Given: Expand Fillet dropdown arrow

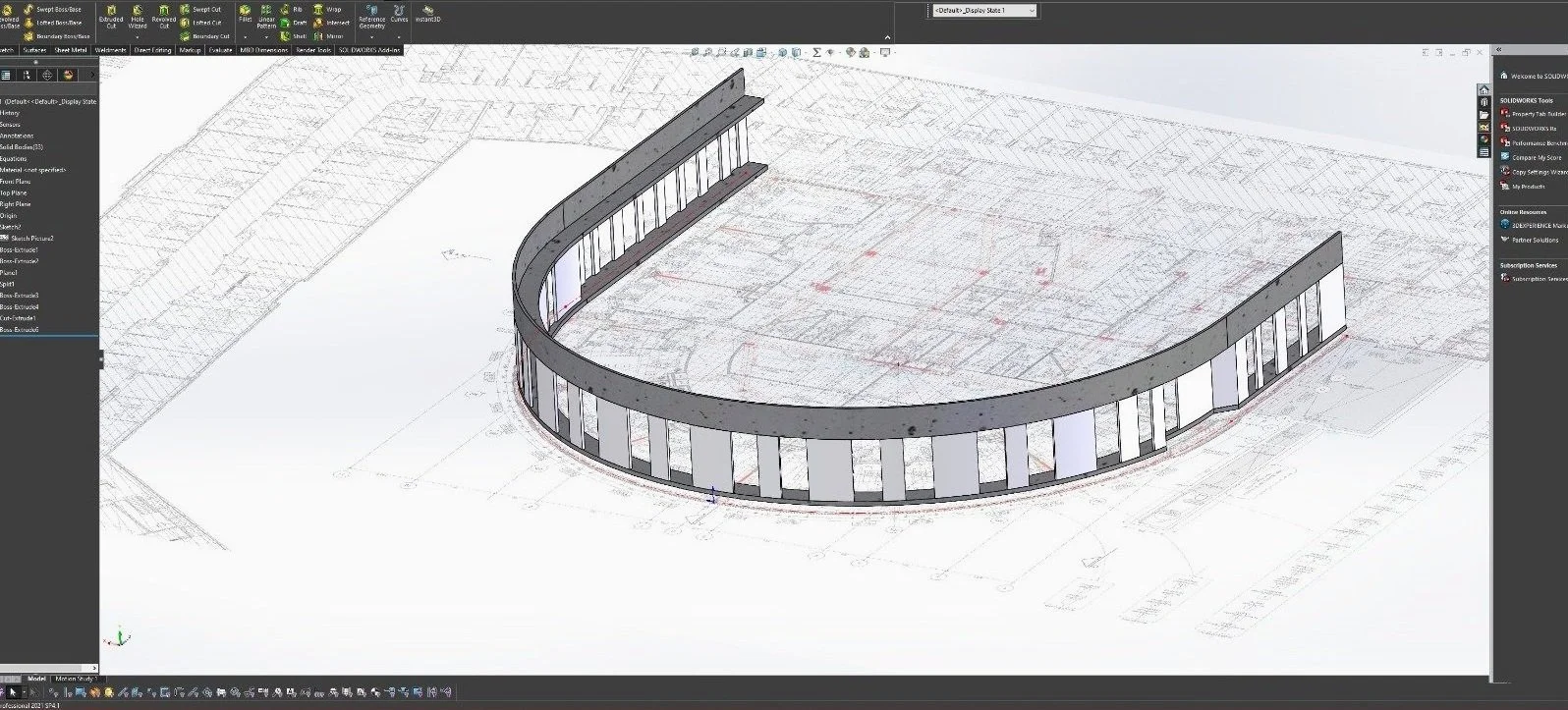Looking at the screenshot, I should point(245,37).
